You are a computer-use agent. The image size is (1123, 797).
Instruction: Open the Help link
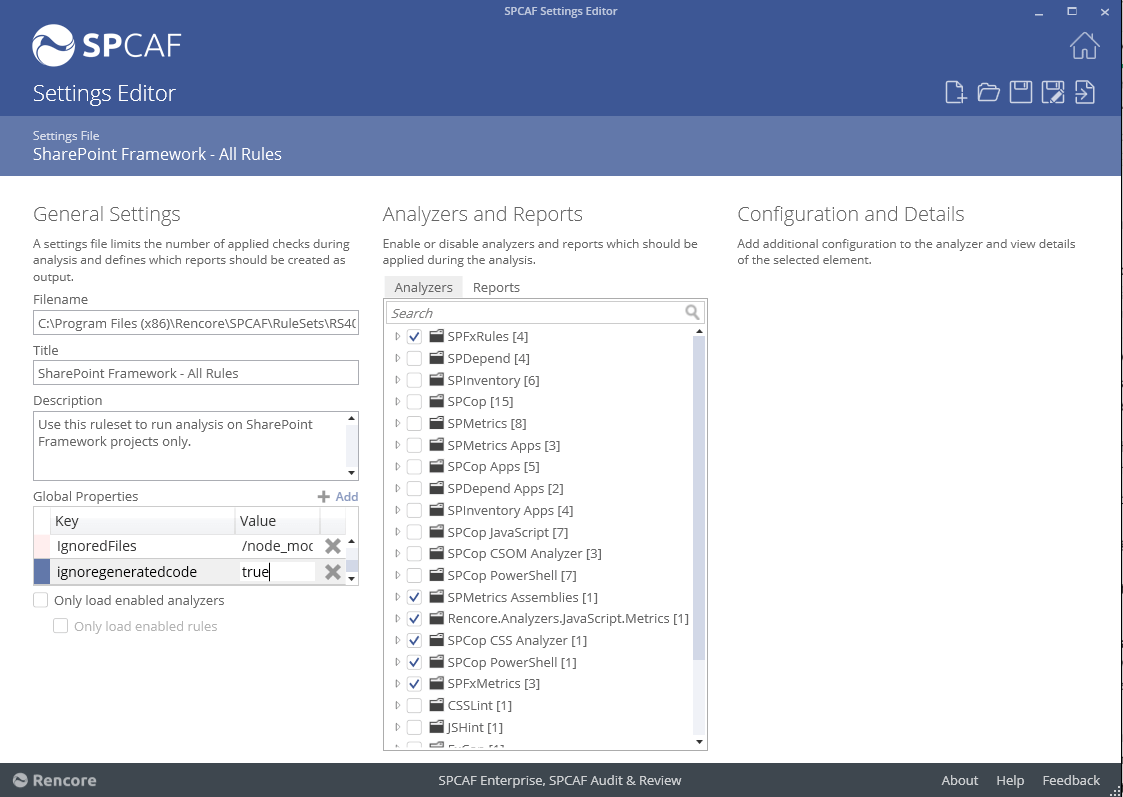click(x=1010, y=781)
